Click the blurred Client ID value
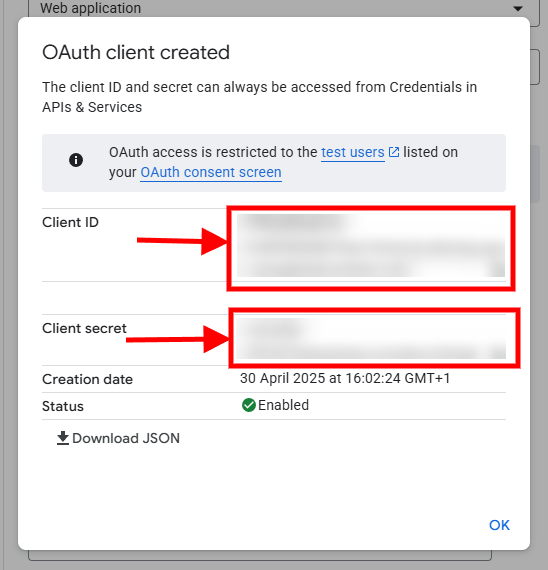 click(371, 245)
